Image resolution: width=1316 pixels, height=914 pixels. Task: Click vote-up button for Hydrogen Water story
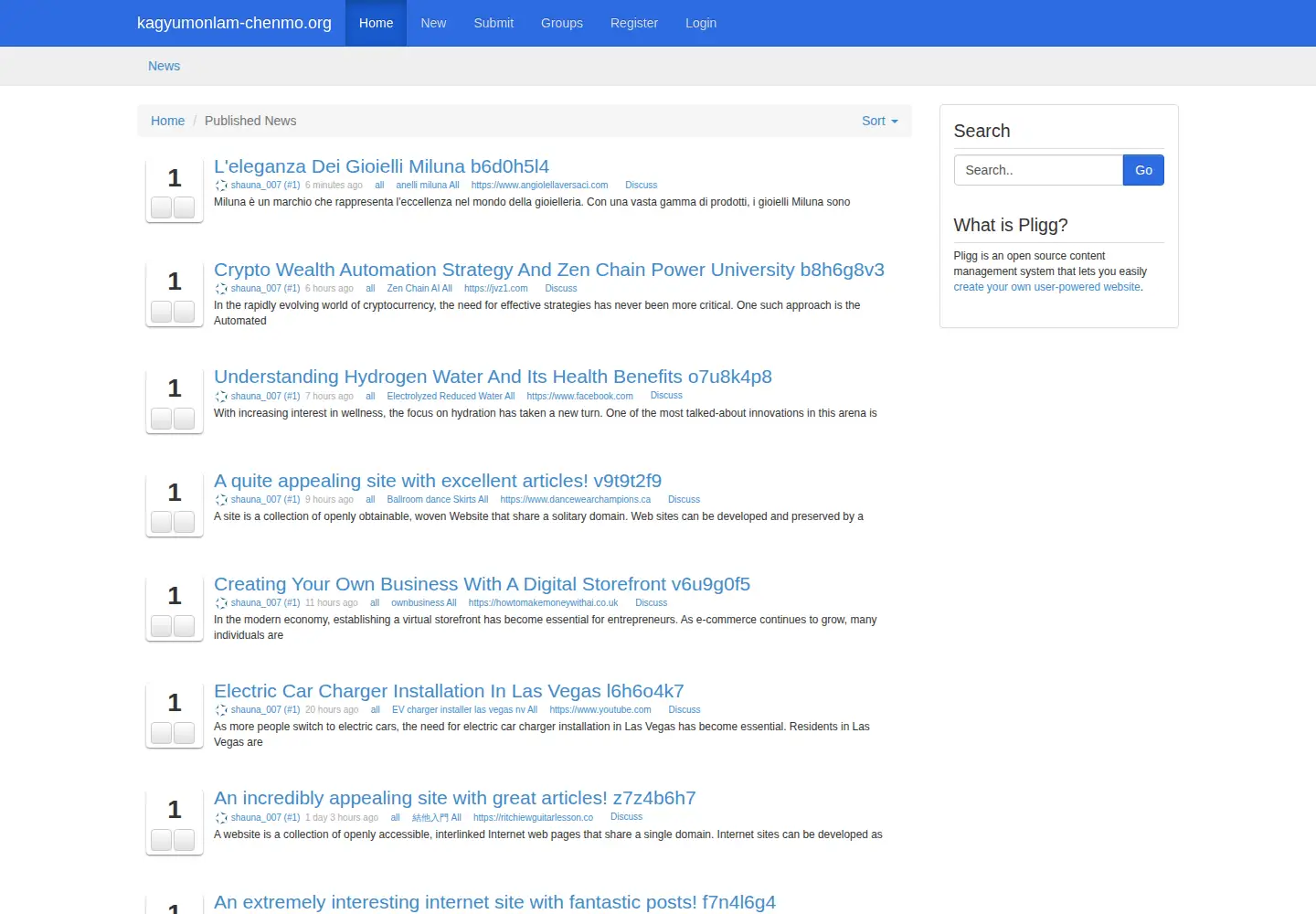(x=162, y=419)
